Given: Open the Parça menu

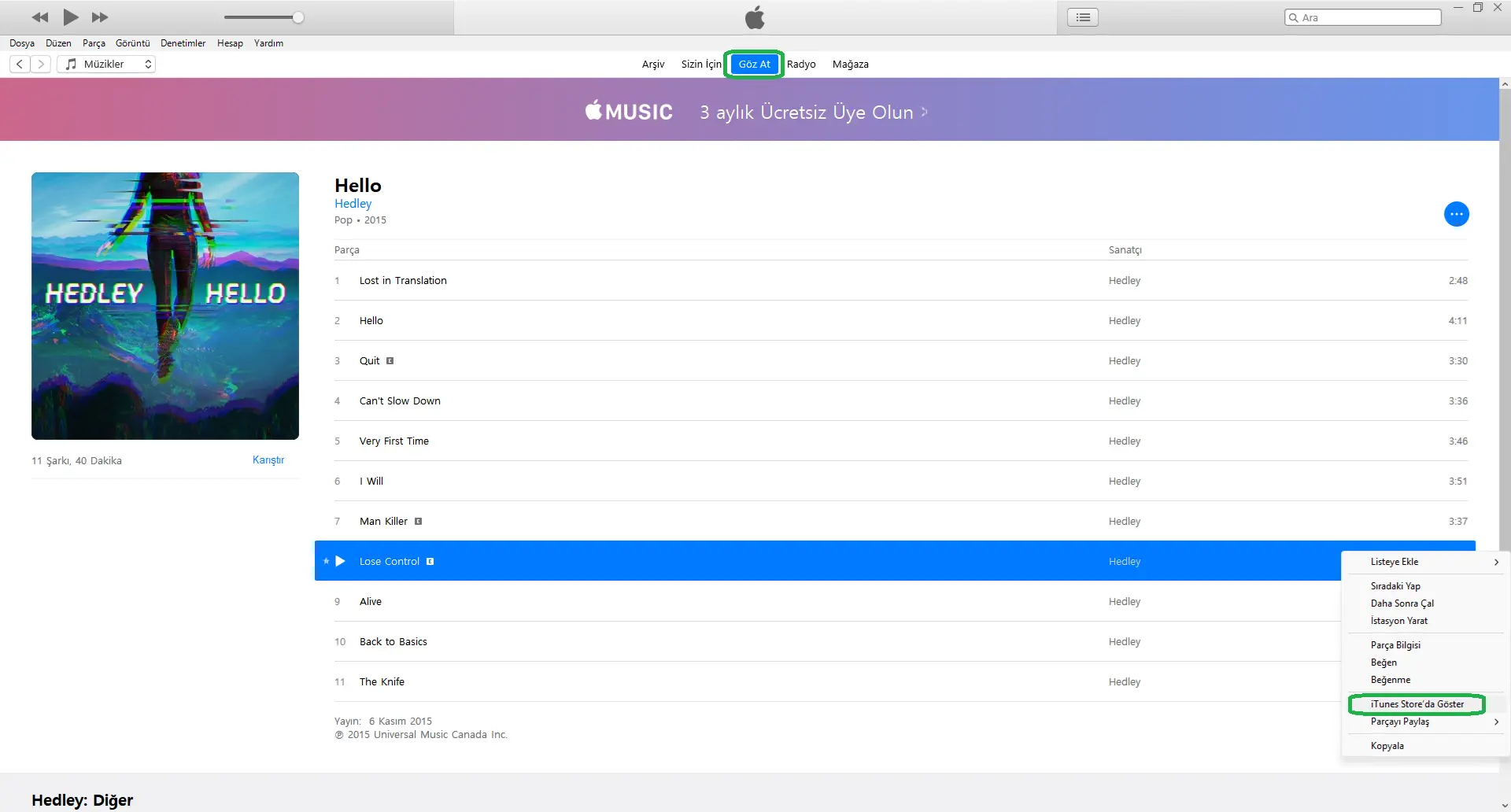Looking at the screenshot, I should 94,43.
